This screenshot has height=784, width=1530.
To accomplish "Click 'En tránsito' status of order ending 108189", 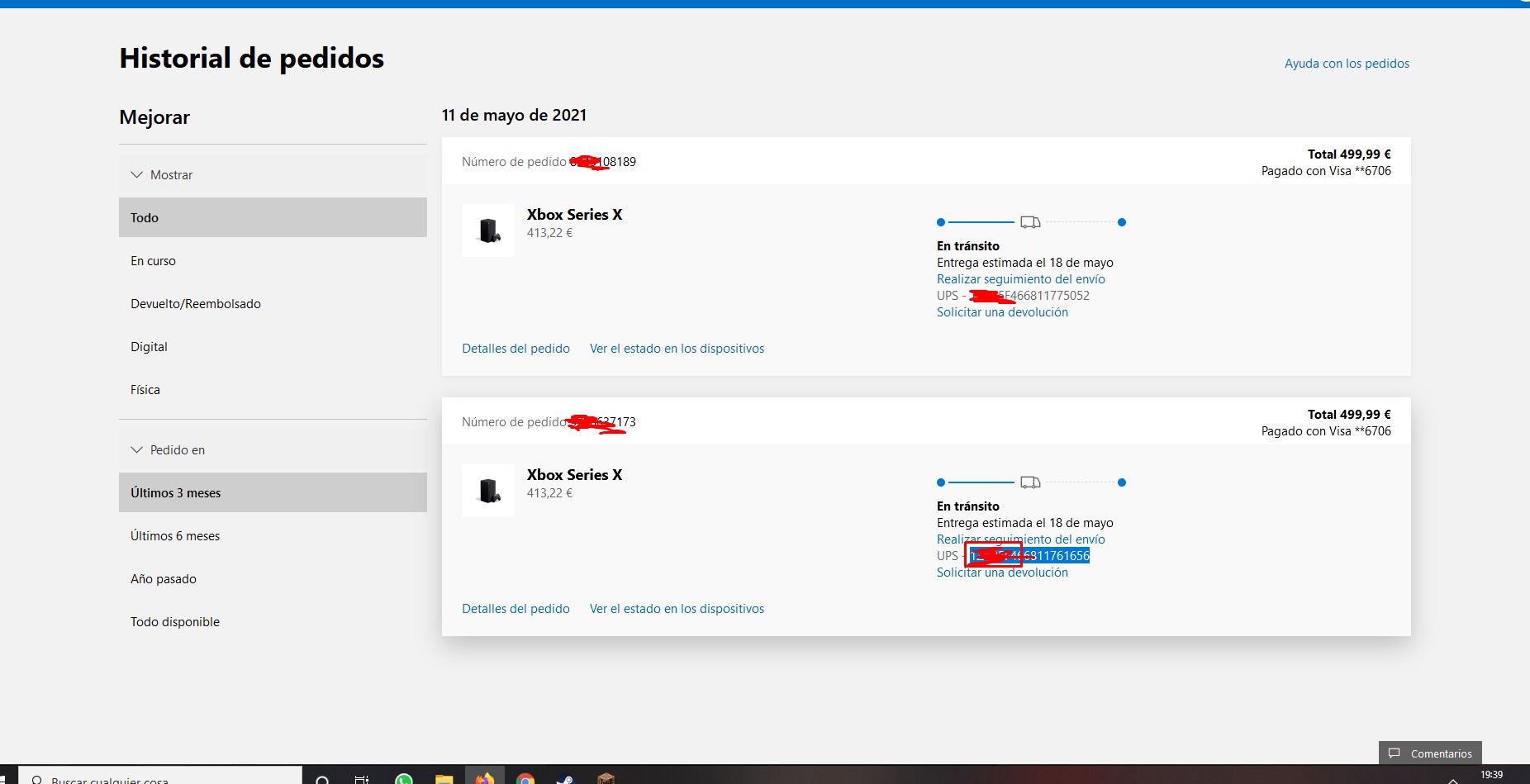I will pyautogui.click(x=968, y=246).
